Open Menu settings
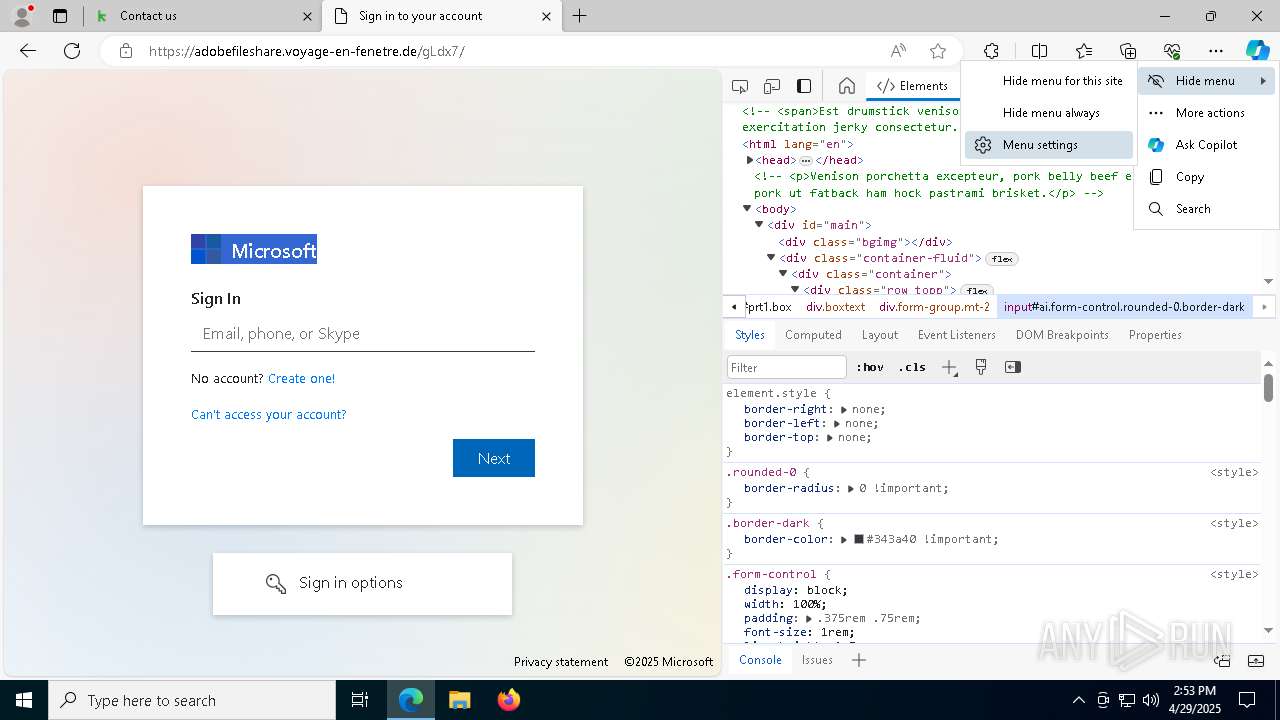This screenshot has height=720, width=1280. 1049,145
